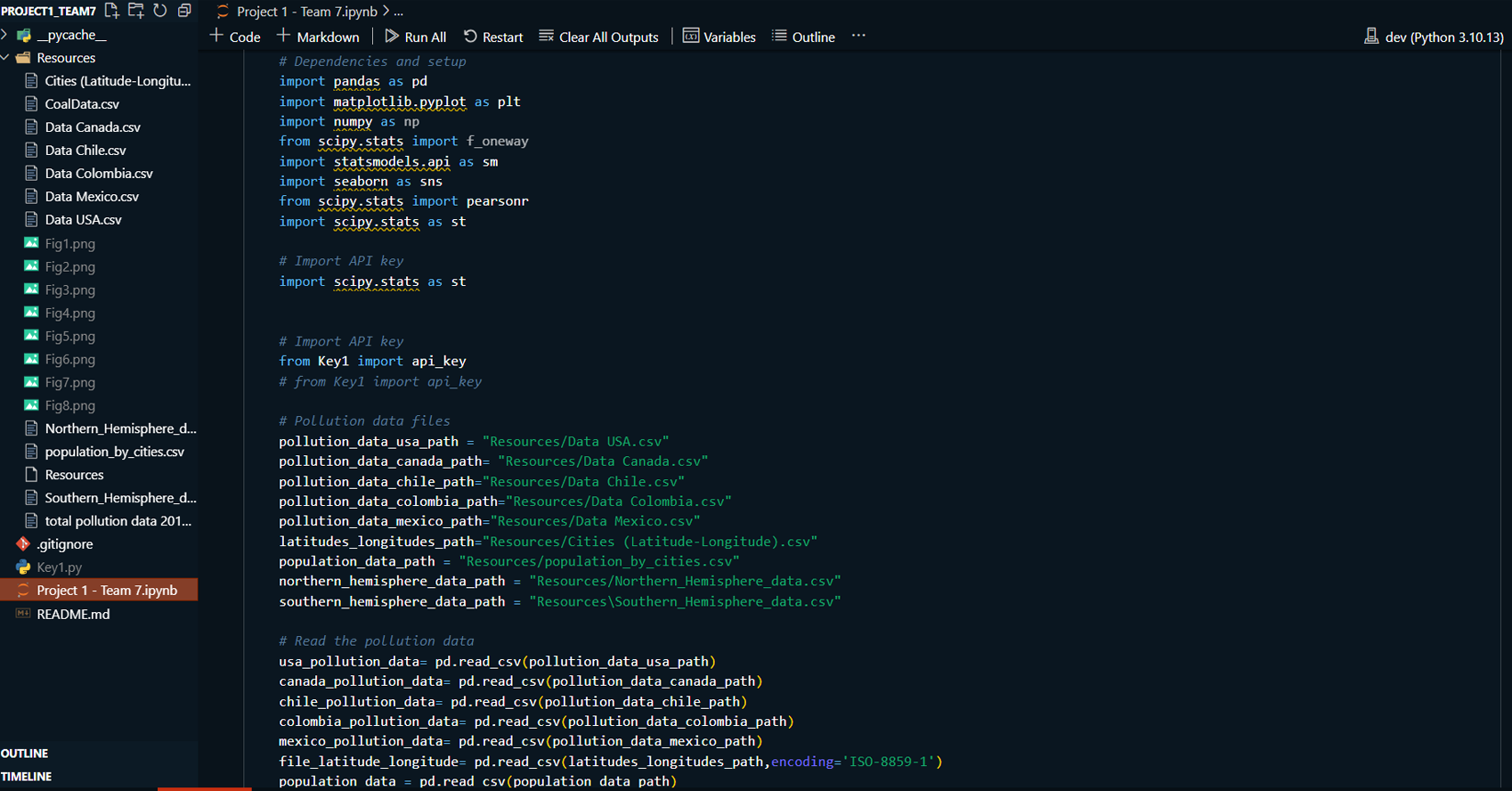Expand the TIMELINE section
This screenshot has height=791, width=1512.
click(27, 777)
